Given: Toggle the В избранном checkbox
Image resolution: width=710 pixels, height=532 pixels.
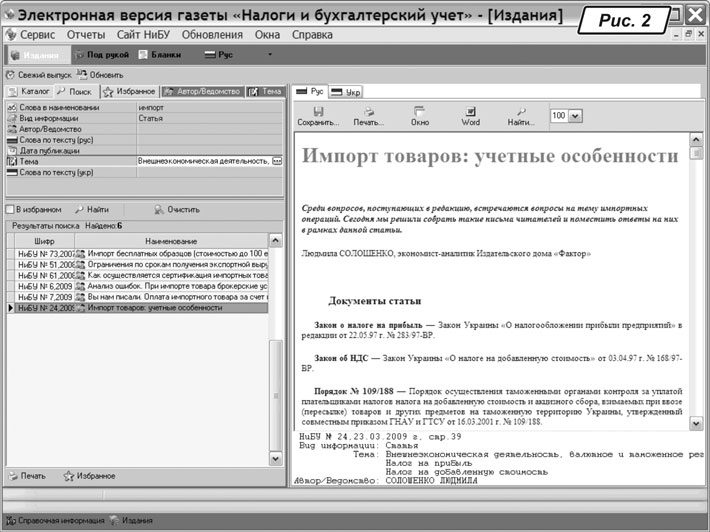Looking at the screenshot, I should pos(11,210).
